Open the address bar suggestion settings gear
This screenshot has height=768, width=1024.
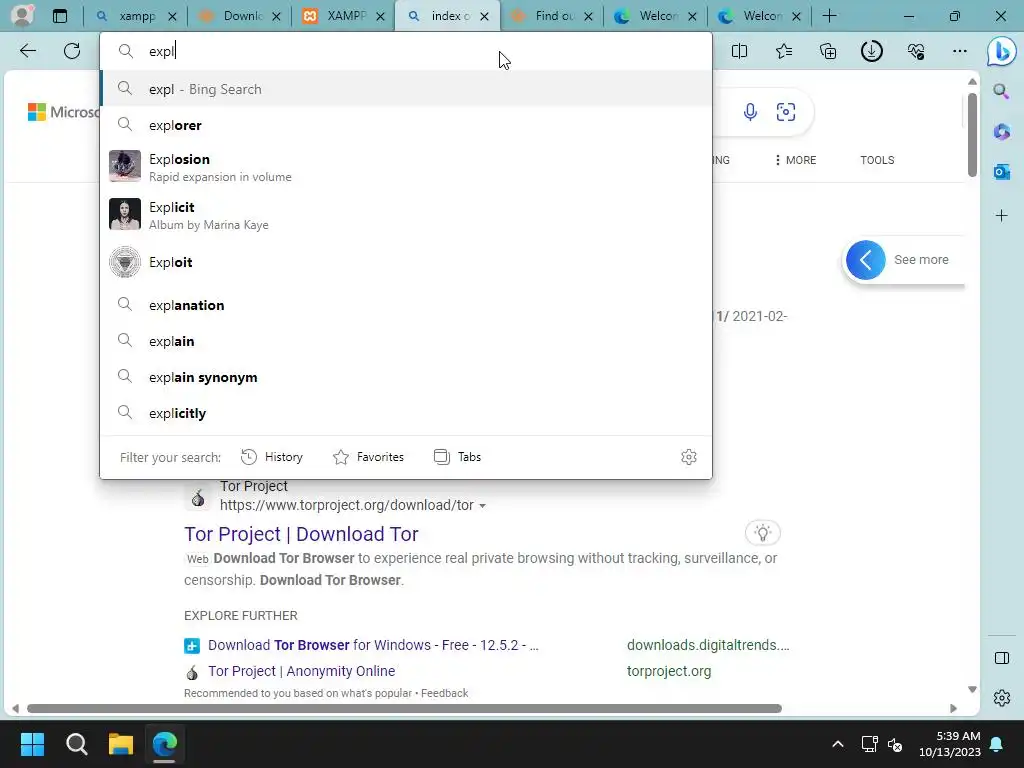pos(688,457)
